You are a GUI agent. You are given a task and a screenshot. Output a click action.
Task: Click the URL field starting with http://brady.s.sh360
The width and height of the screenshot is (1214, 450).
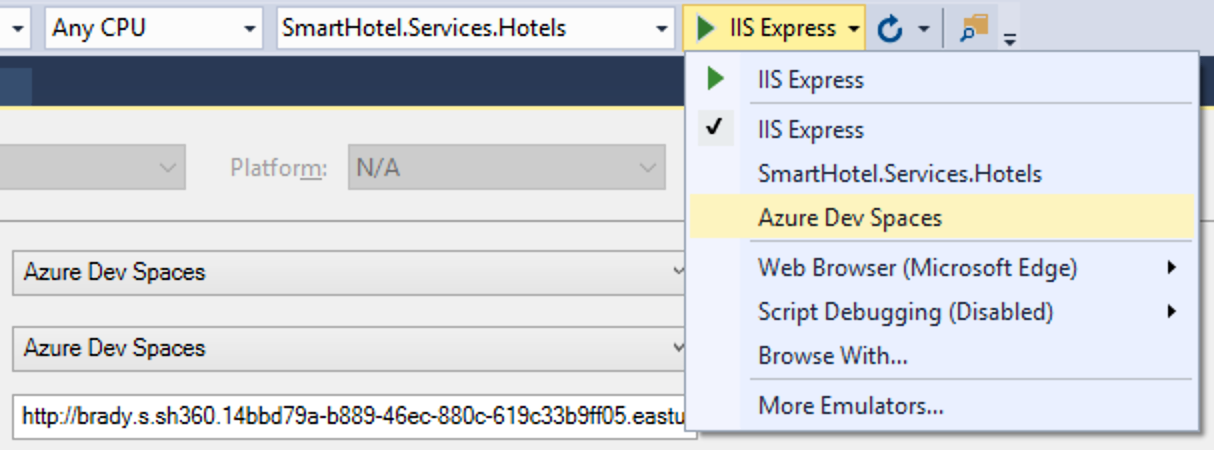(x=354, y=416)
